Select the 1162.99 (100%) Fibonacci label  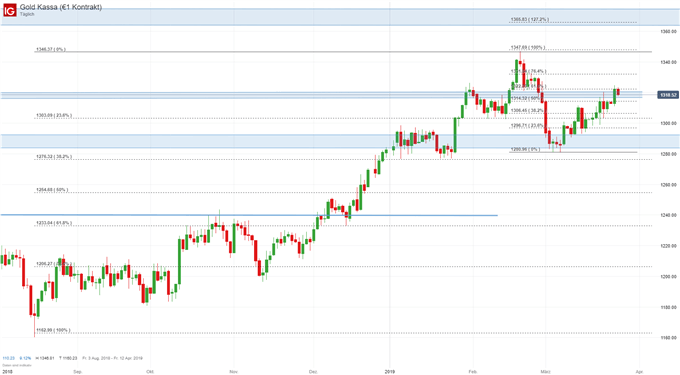(53, 330)
